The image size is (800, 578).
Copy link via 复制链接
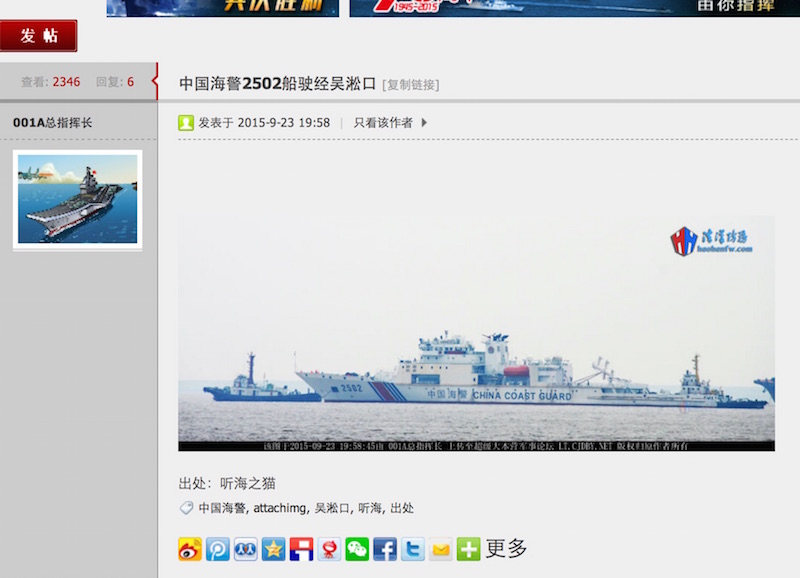click(x=411, y=85)
